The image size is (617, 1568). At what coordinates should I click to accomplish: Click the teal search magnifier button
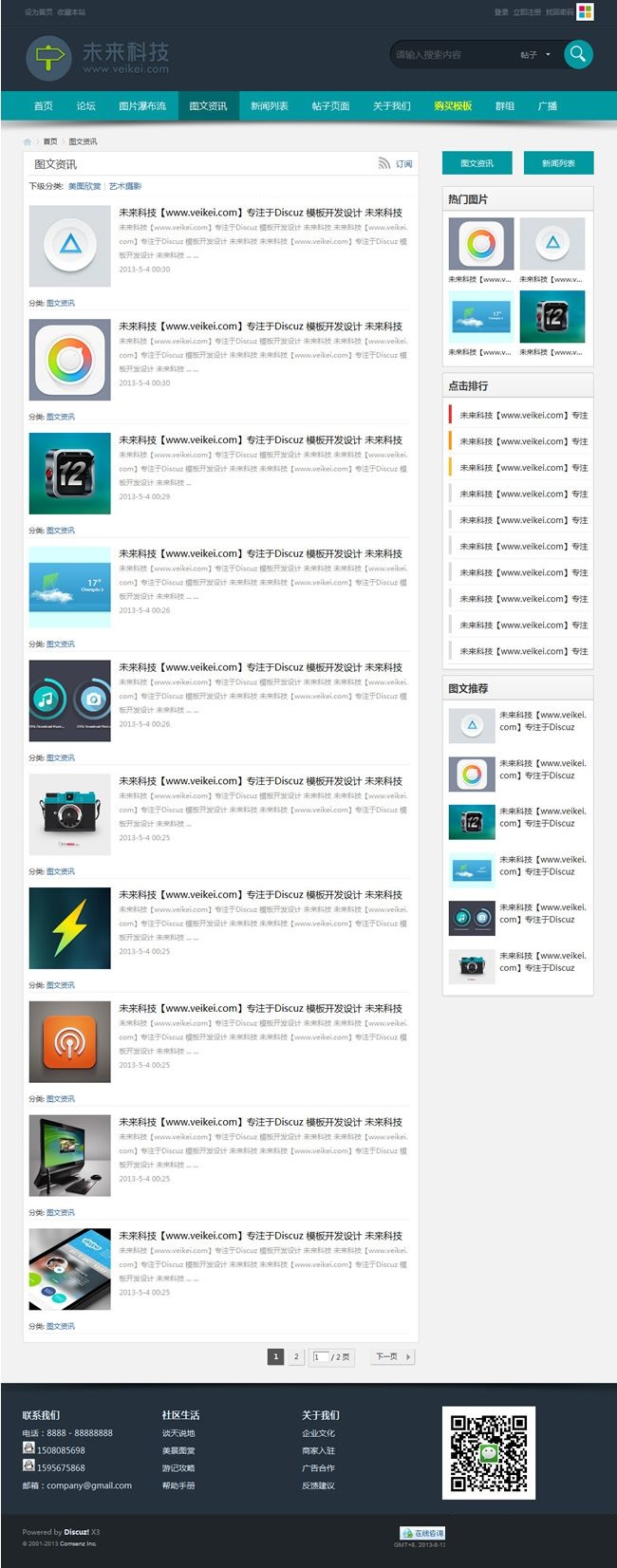click(x=578, y=54)
